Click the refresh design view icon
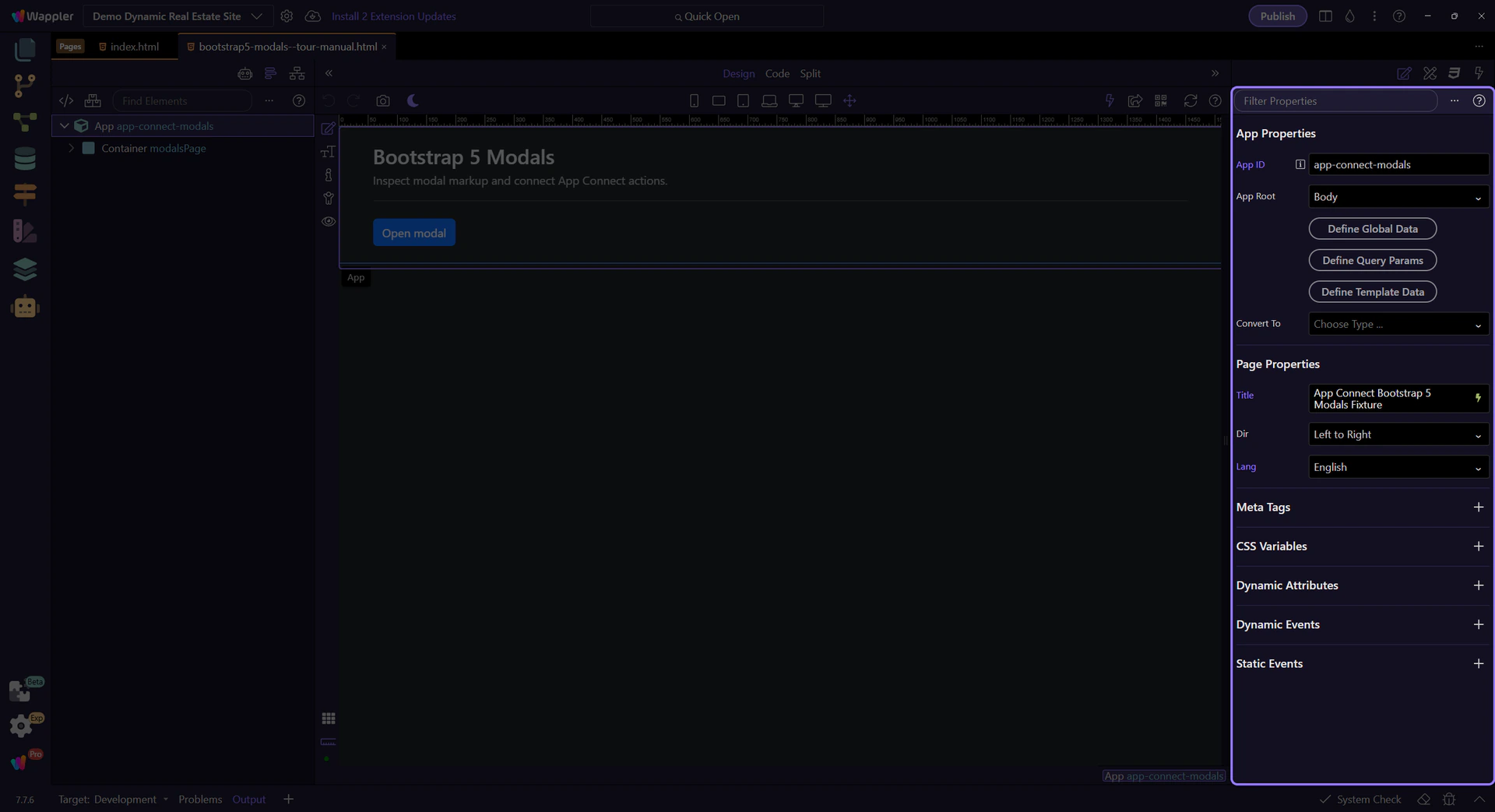Screen dimensions: 1495x812 (x=1190, y=101)
